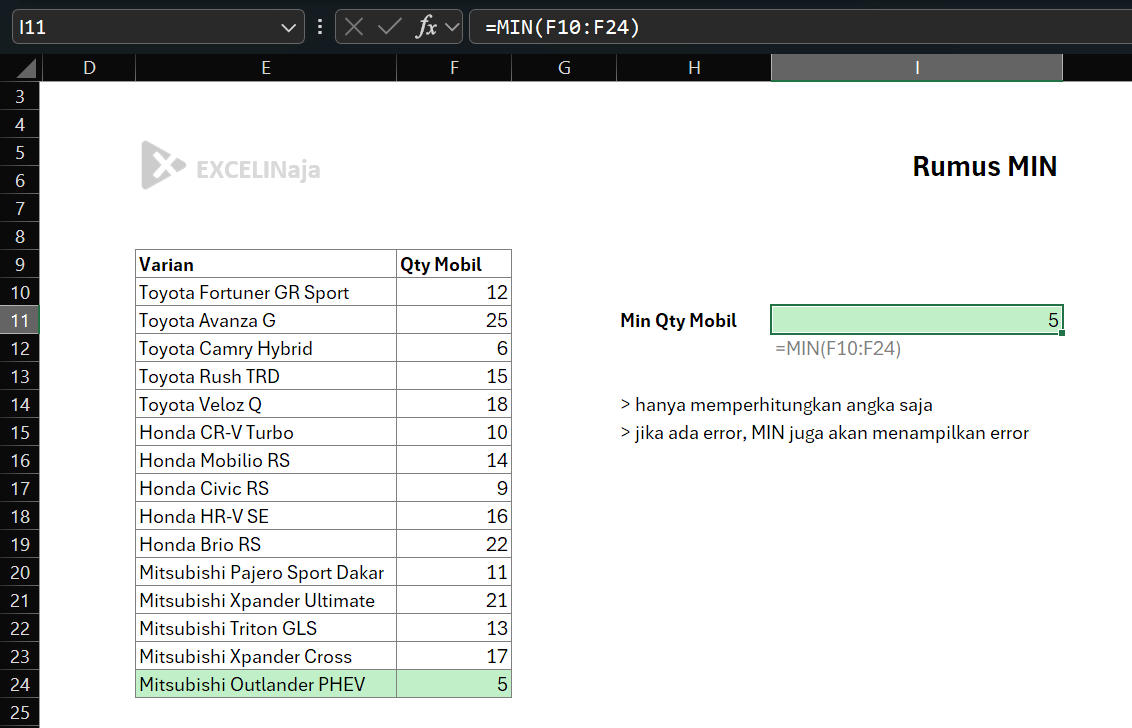Click quantity 14 for Honda Mobilio RS
The width and height of the screenshot is (1132, 728).
(x=454, y=461)
